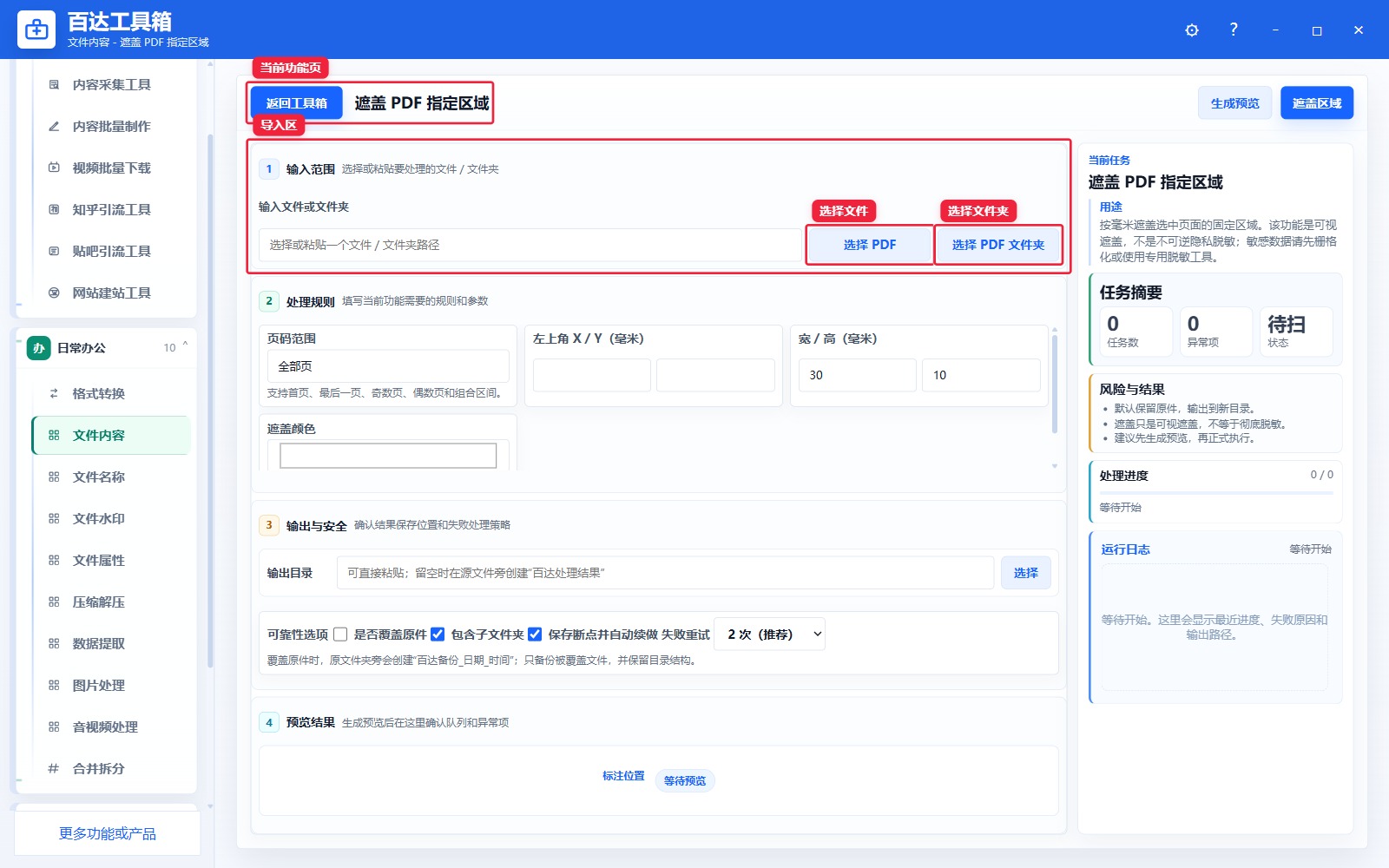Click the width field showing 30
The width and height of the screenshot is (1389, 868).
[858, 375]
